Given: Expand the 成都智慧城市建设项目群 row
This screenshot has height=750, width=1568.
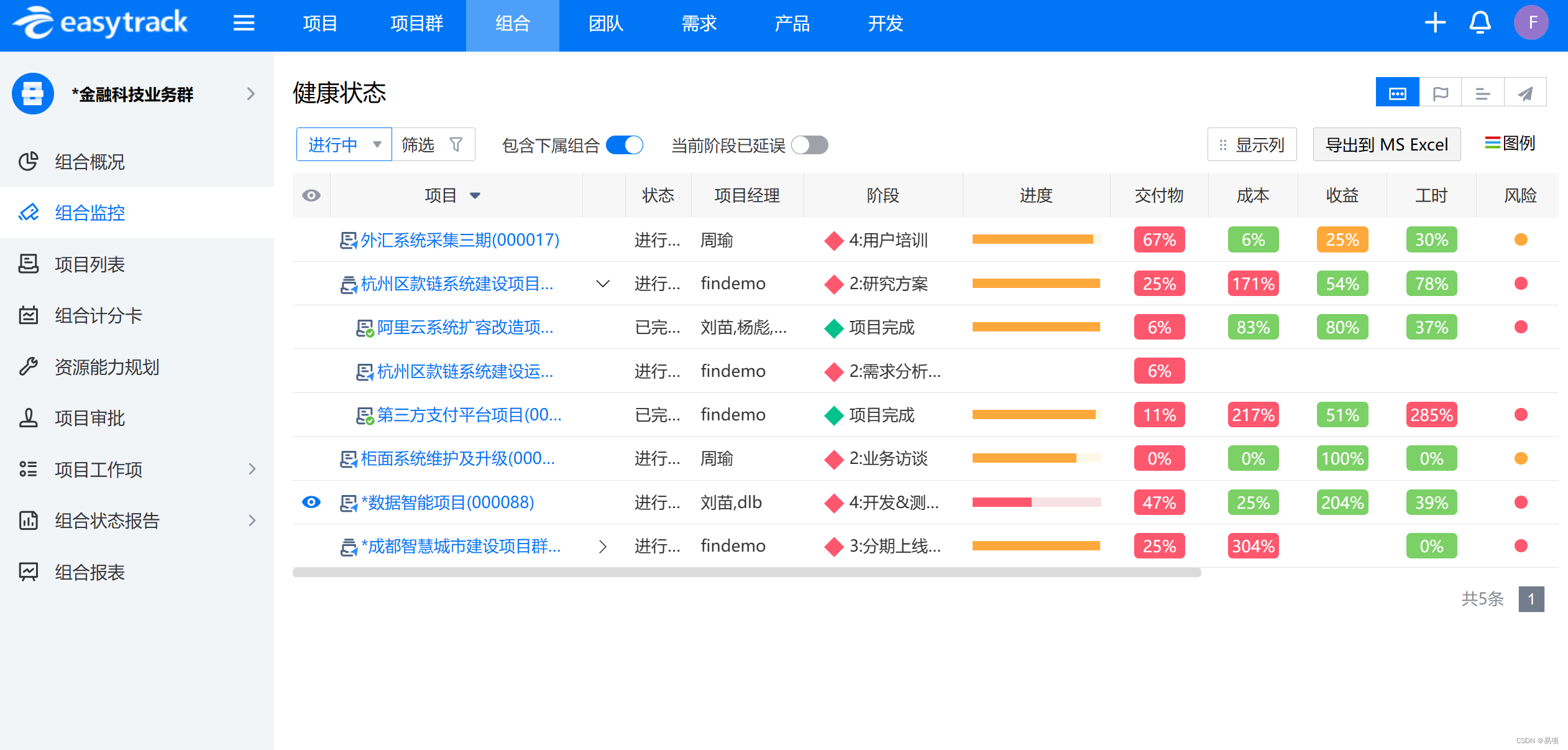Looking at the screenshot, I should coord(603,547).
